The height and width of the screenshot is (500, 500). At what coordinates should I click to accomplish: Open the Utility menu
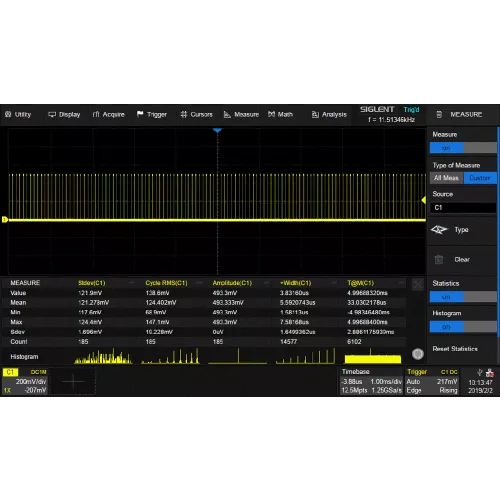(x=18, y=115)
